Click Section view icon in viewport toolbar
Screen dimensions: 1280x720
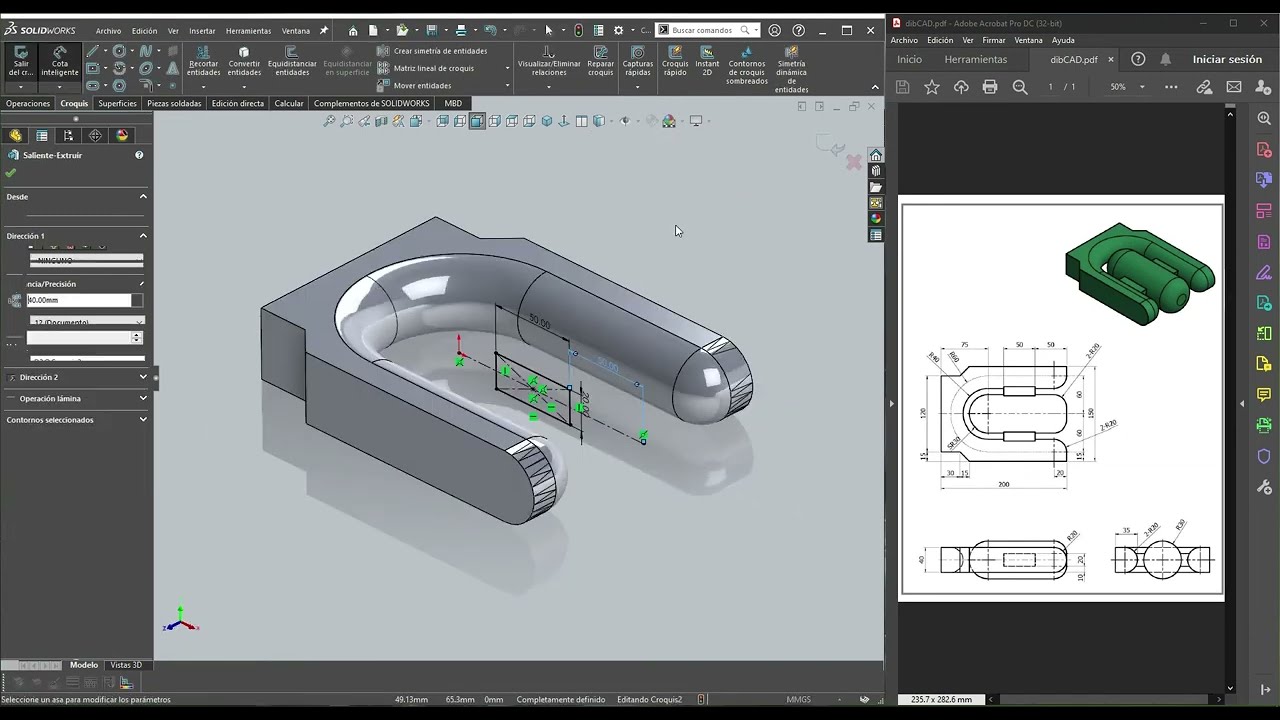point(381,121)
